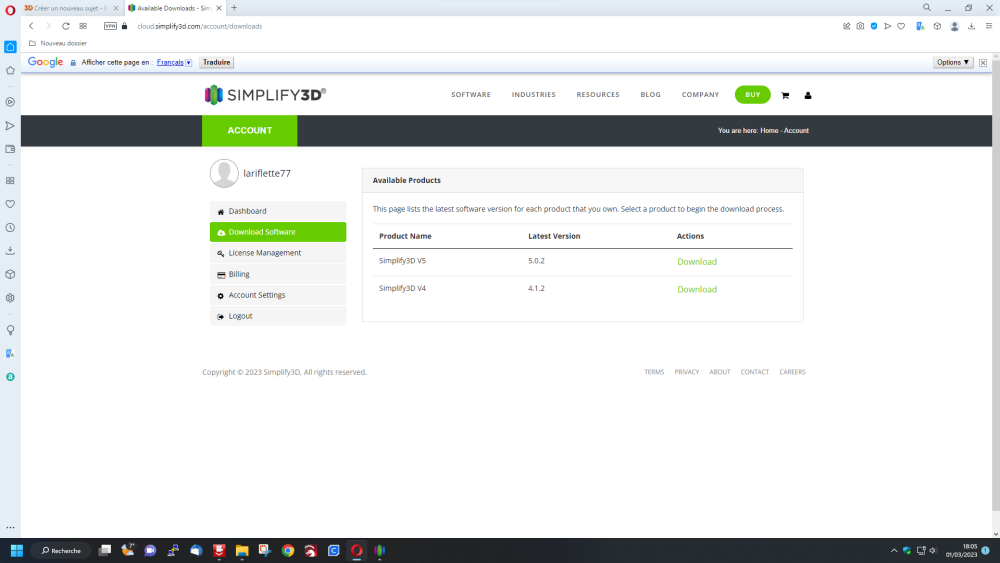
Task: Open the sidebar three-dots more menu
Action: pos(10,527)
